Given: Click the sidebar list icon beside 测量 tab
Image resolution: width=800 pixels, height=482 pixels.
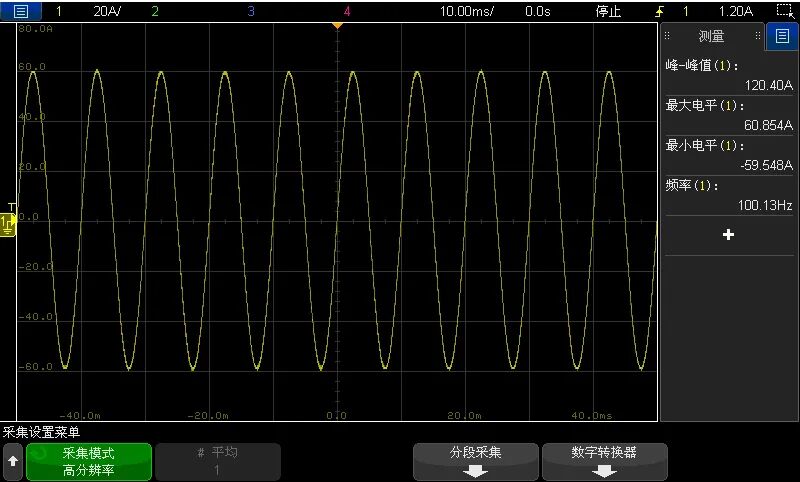Looking at the screenshot, I should click(782, 37).
